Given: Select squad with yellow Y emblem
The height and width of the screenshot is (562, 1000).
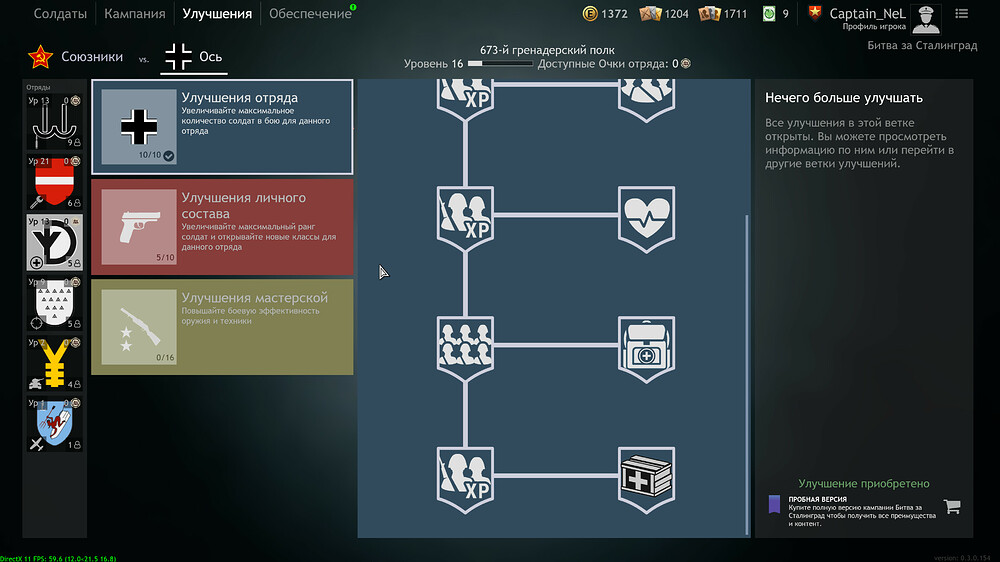Looking at the screenshot, I should tap(54, 364).
